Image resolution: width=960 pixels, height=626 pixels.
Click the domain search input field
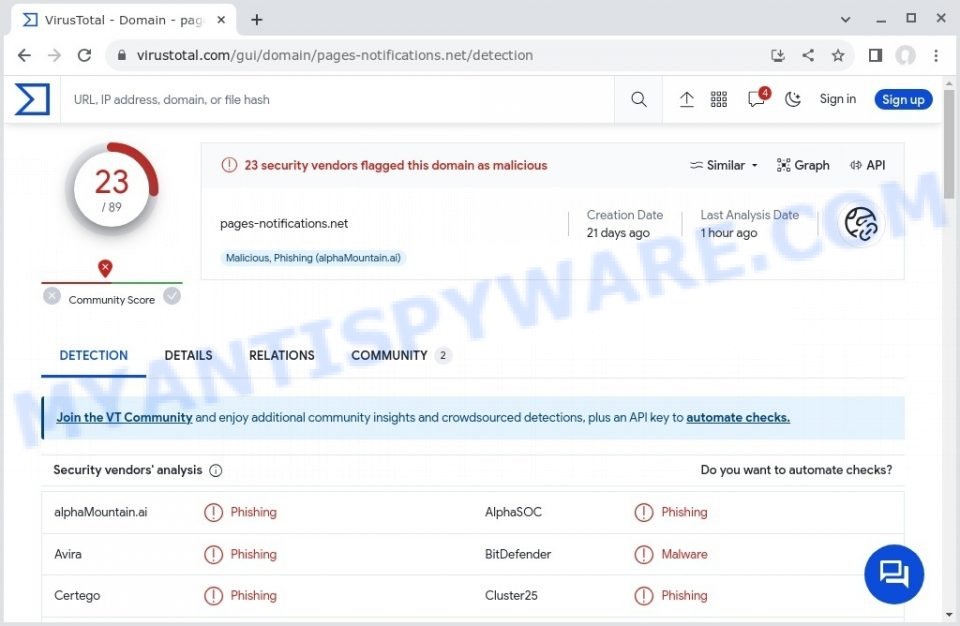point(300,99)
